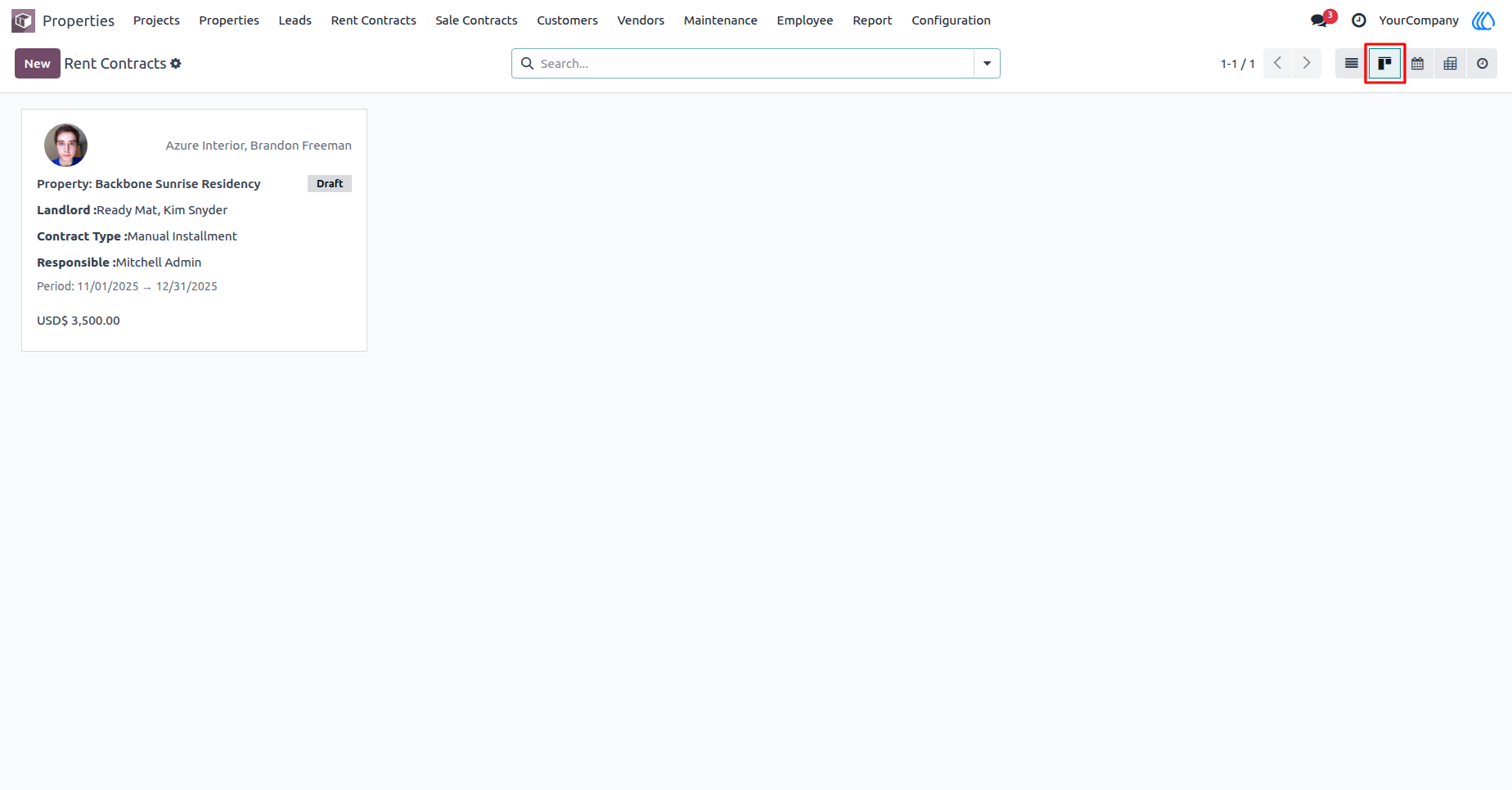Image resolution: width=1512 pixels, height=790 pixels.
Task: Open the Employee menu
Action: [x=804, y=20]
